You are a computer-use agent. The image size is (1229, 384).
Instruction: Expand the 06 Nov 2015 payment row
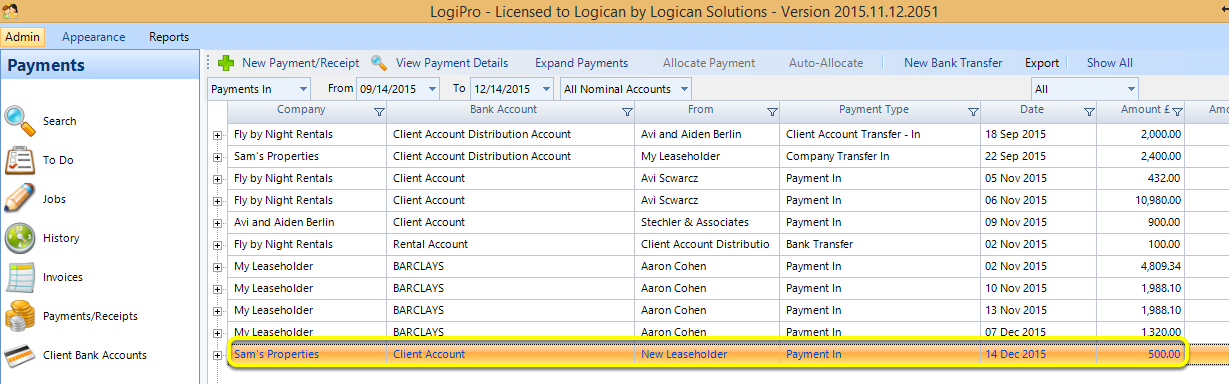[x=217, y=201]
